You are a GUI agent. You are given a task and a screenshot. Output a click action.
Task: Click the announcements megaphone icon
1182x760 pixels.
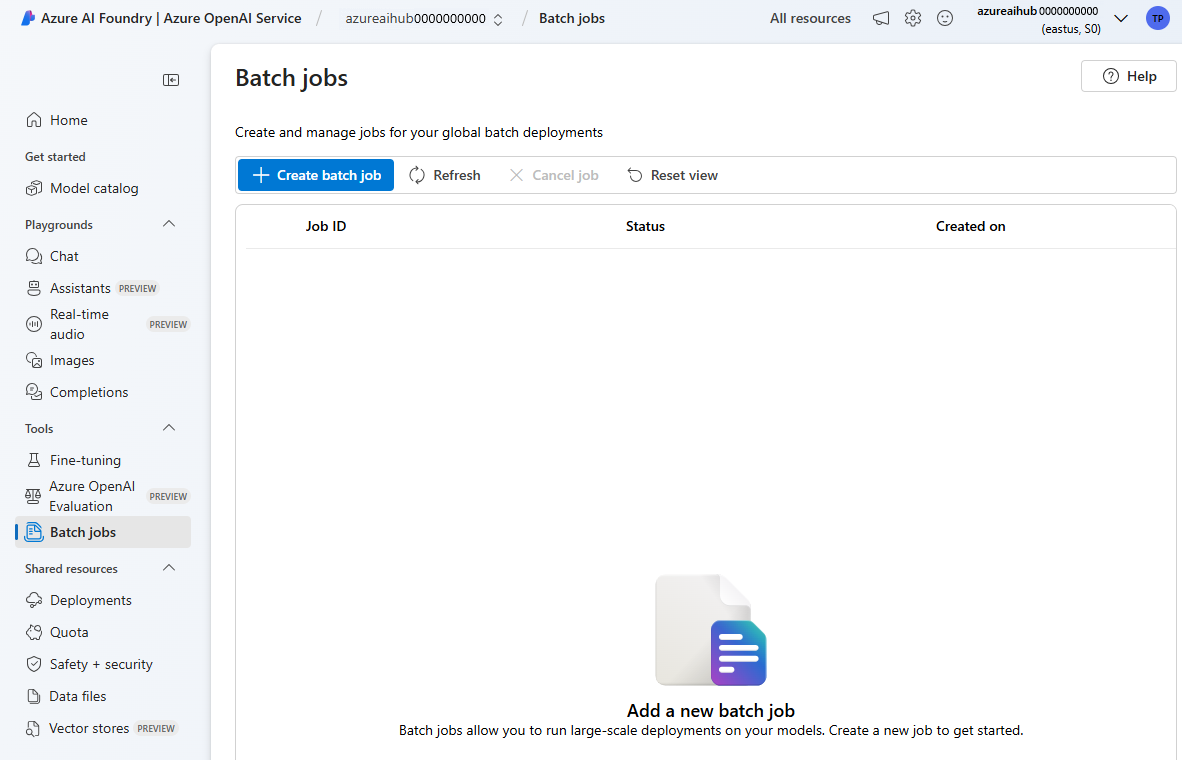tap(881, 18)
